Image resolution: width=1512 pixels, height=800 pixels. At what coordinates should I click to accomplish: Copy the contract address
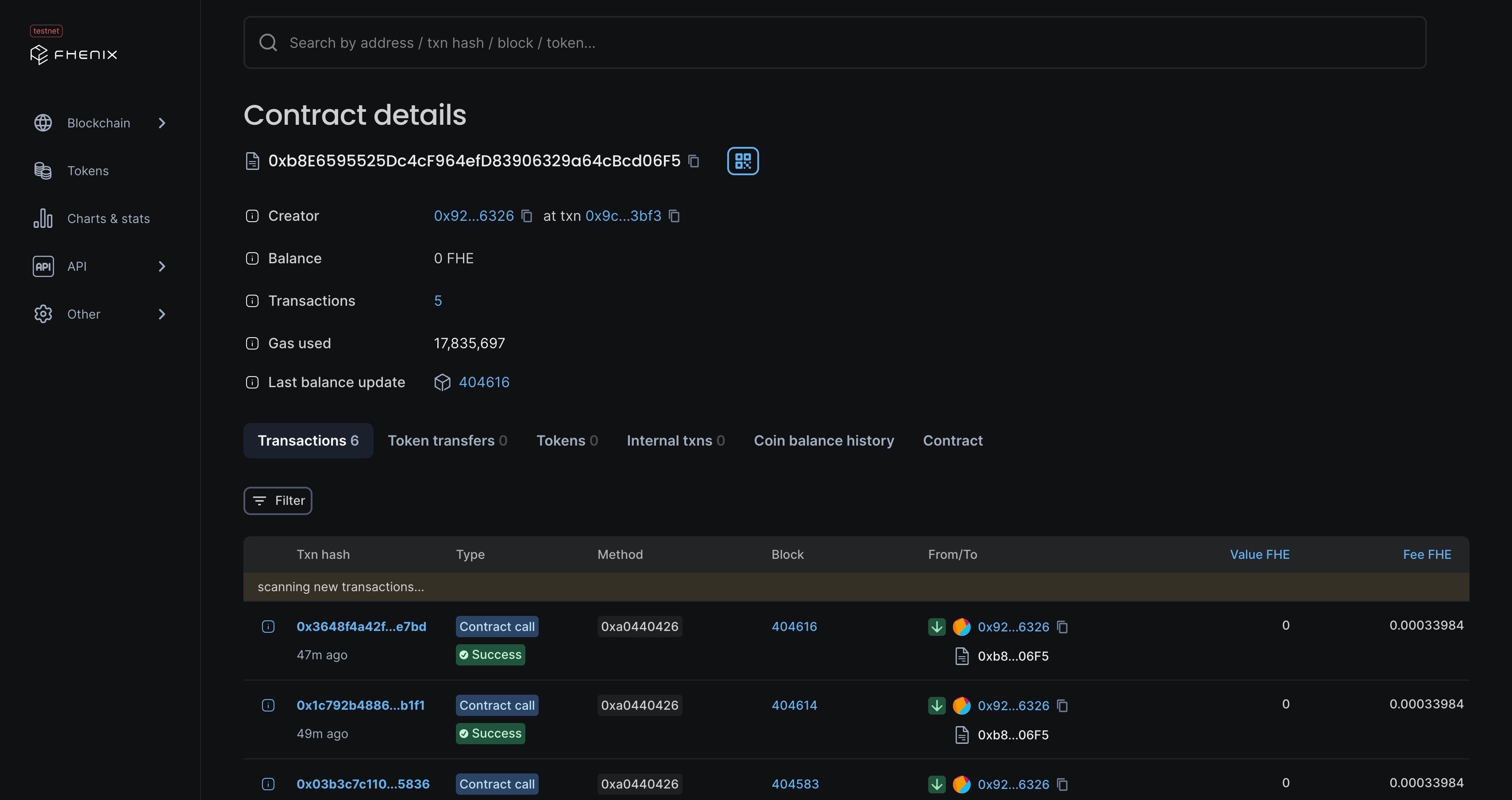coord(694,161)
